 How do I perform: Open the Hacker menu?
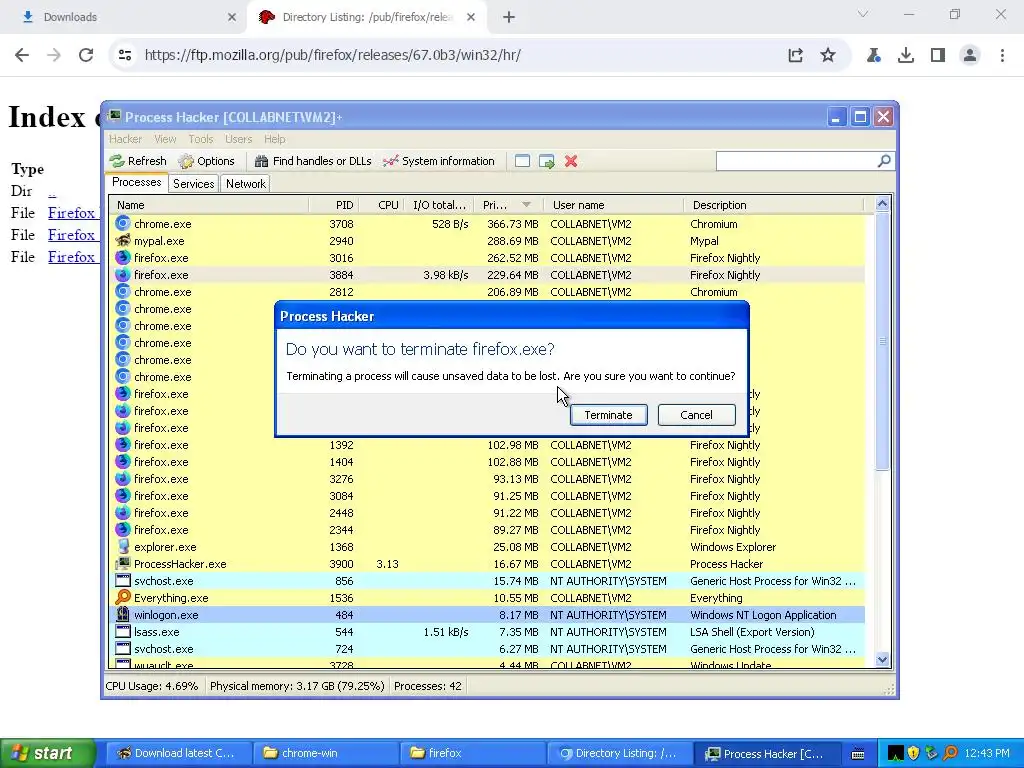point(125,139)
